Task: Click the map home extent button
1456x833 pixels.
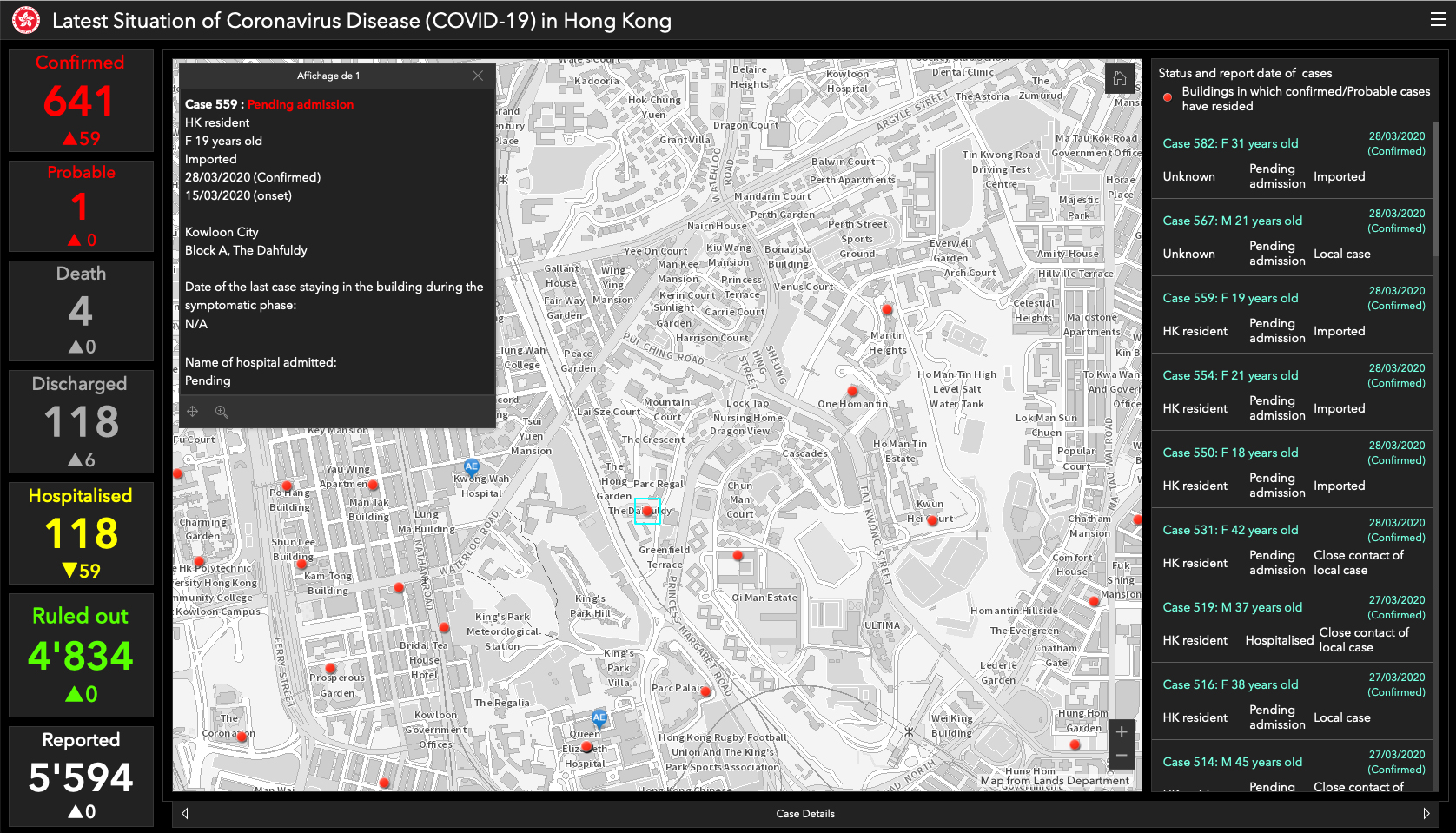Action: pos(1120,79)
